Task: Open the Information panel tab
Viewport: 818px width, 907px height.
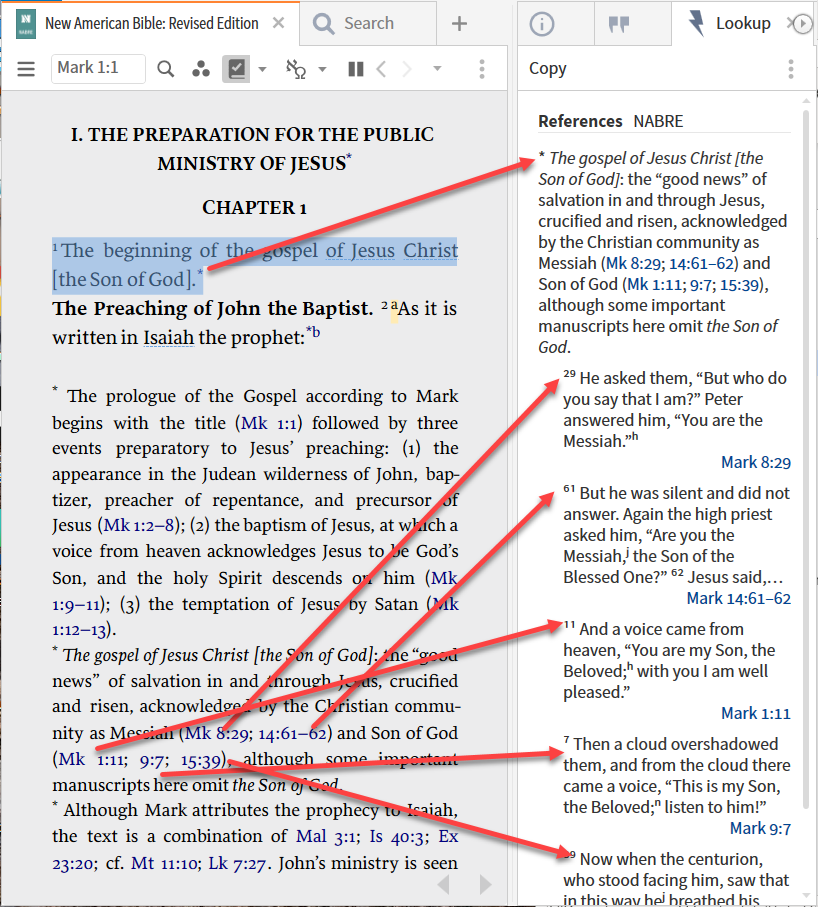Action: [542, 24]
